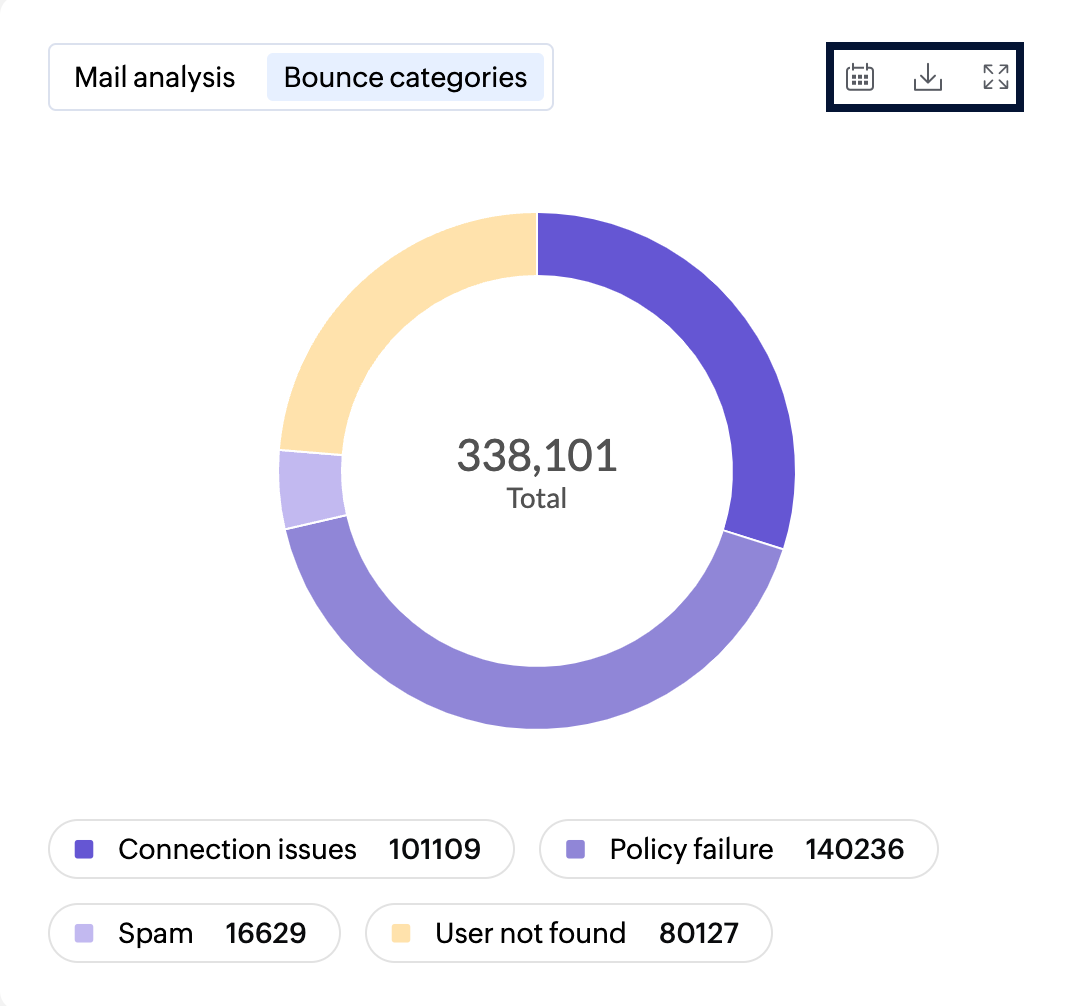Hide the Spam series via its legend label
This screenshot has width=1066, height=1006.
pos(155,933)
